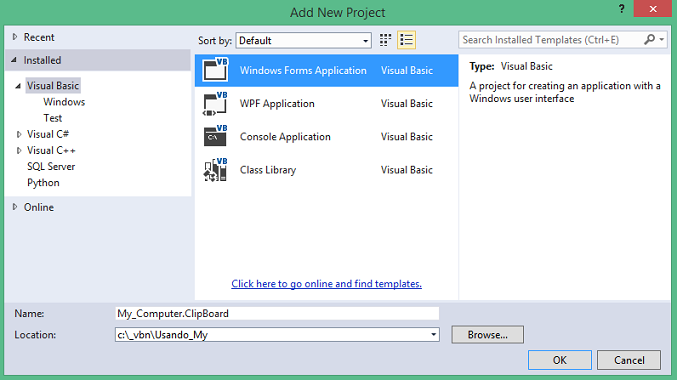Screen dimensions: 677x380
Task: Expand the Visual C++ node arrow
Action: tap(19, 151)
